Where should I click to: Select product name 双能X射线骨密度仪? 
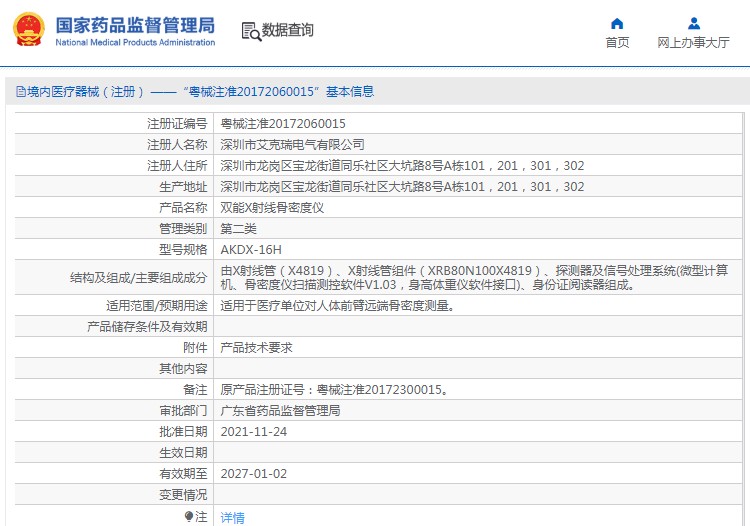[x=272, y=208]
